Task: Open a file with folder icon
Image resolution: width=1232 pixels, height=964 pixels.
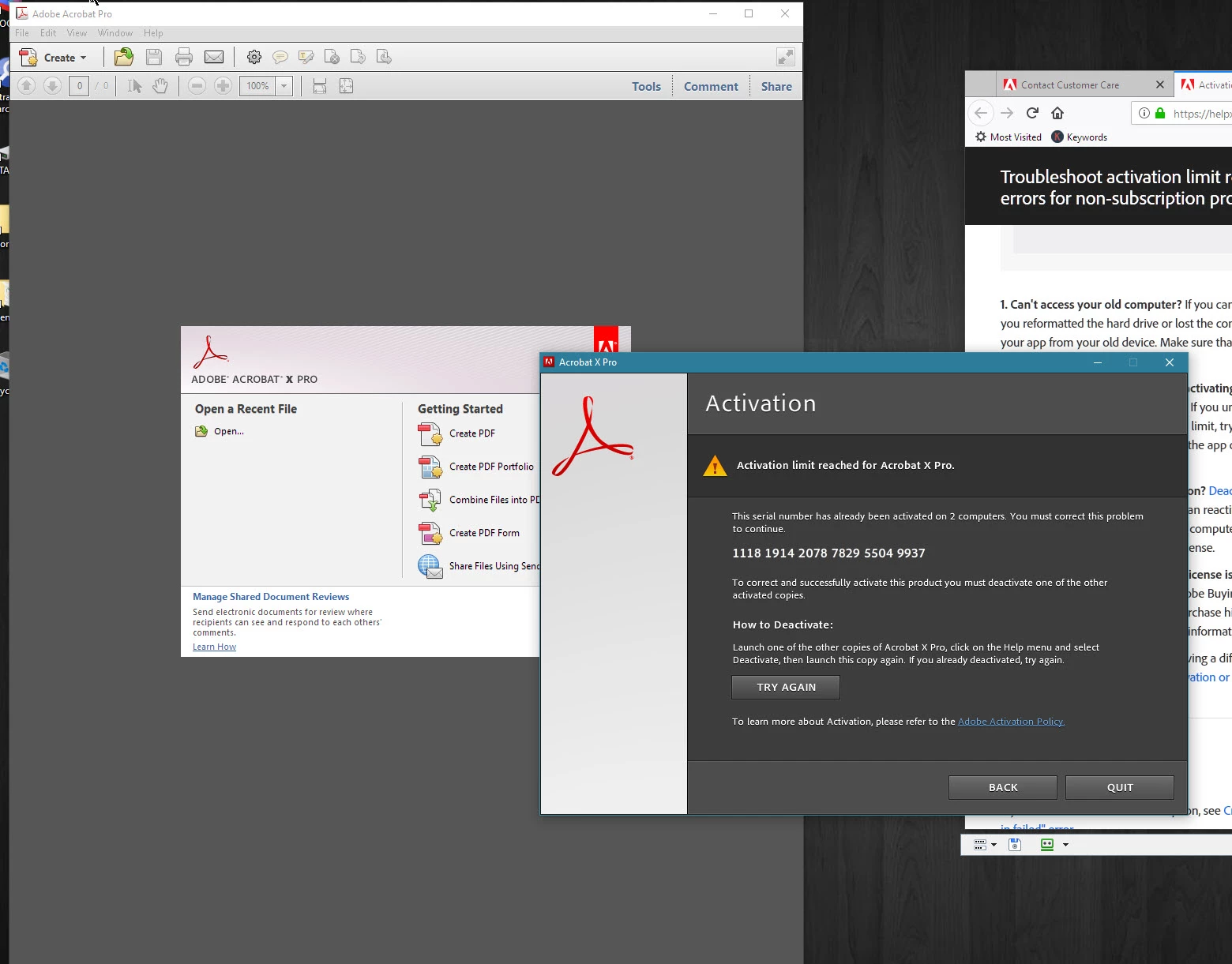Action: [124, 57]
